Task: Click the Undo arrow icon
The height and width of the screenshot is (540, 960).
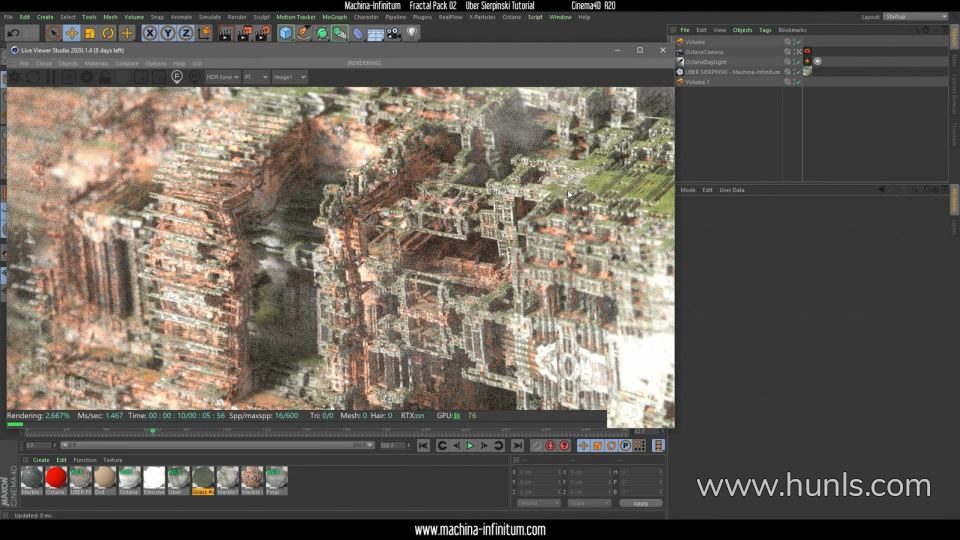Action: pos(13,33)
